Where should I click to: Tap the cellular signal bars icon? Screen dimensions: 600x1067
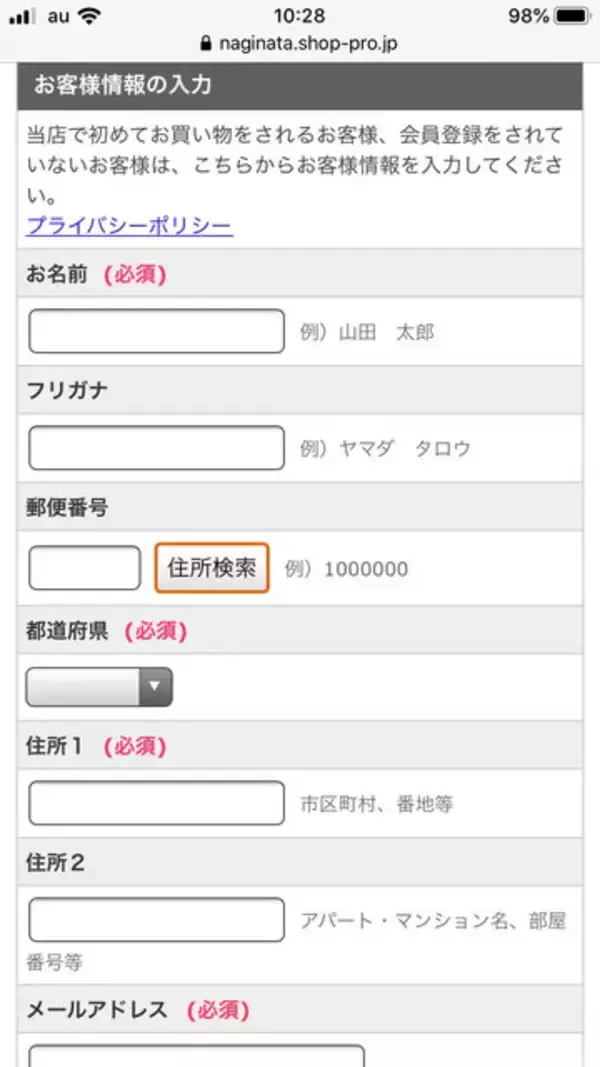[21, 17]
